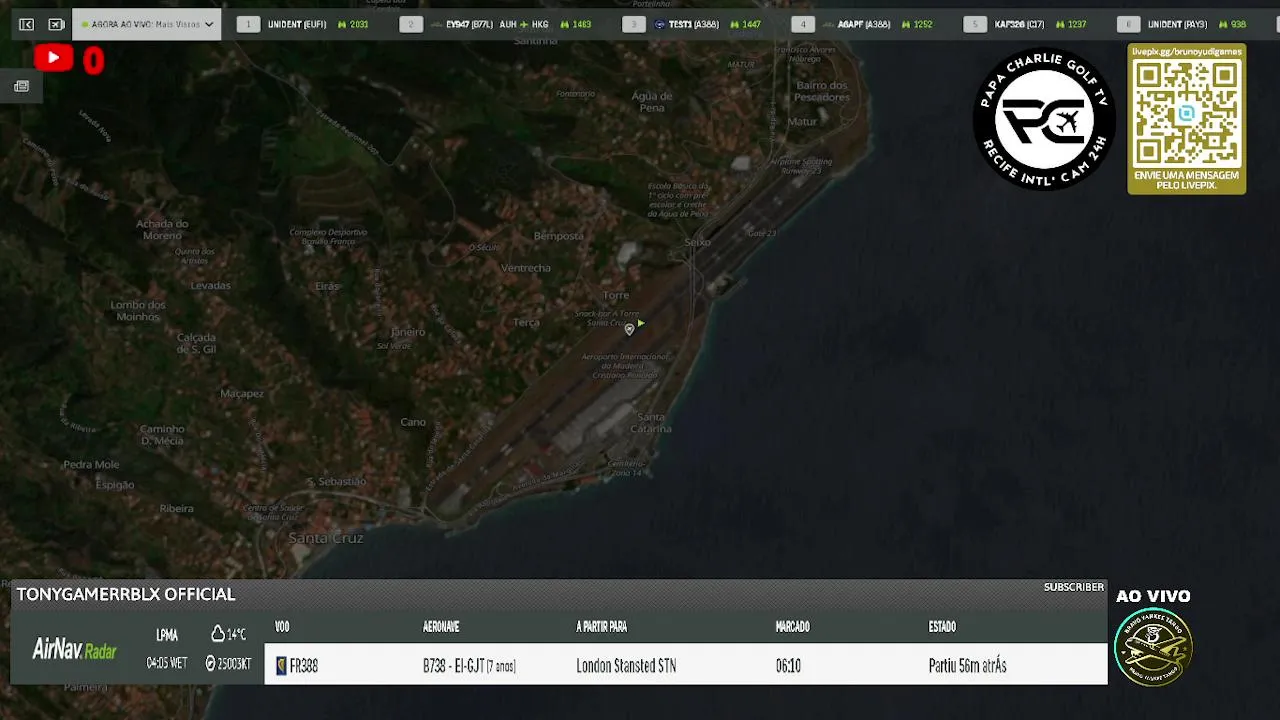Click the TONYGAMERRBLX OFFICIAL name banner
1280x720 pixels.
(126, 594)
